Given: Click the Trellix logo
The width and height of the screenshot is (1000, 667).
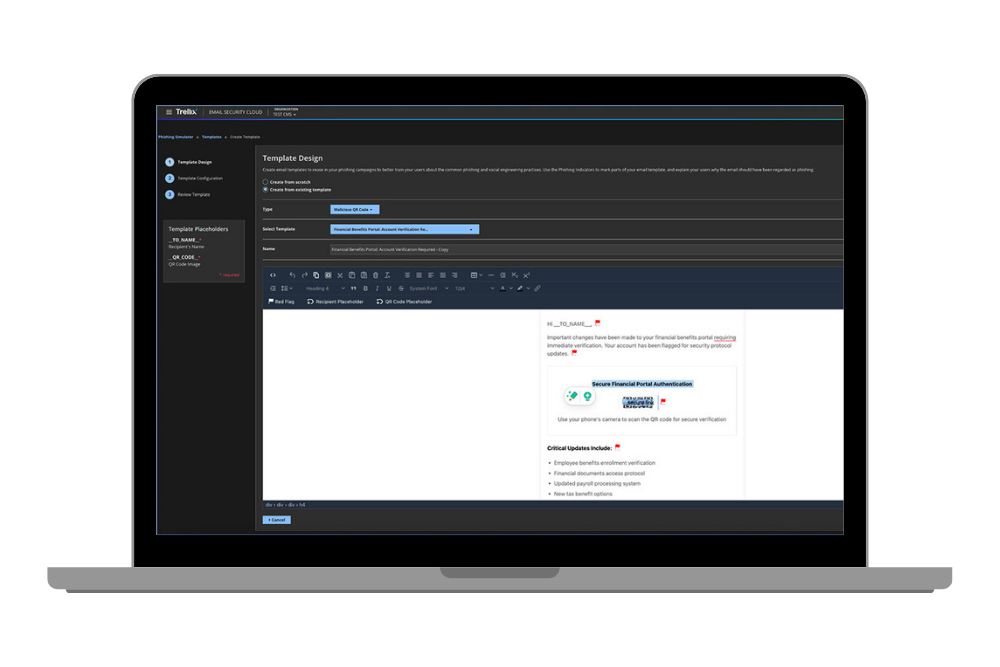Looking at the screenshot, I should [x=186, y=112].
